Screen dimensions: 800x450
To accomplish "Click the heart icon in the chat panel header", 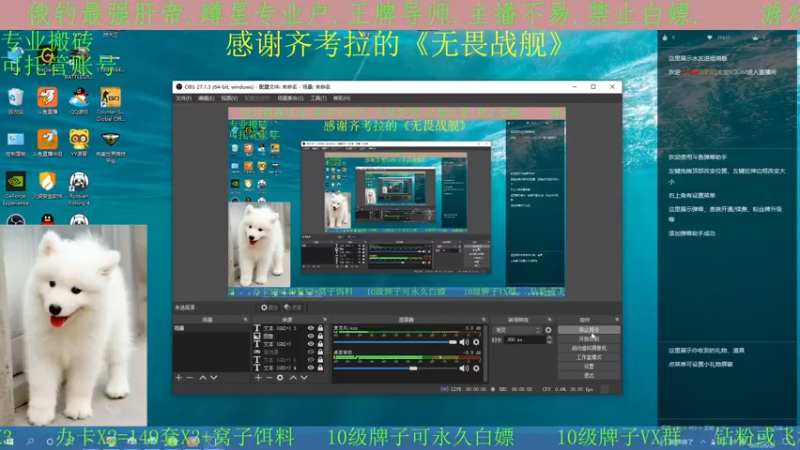I will click(x=710, y=37).
